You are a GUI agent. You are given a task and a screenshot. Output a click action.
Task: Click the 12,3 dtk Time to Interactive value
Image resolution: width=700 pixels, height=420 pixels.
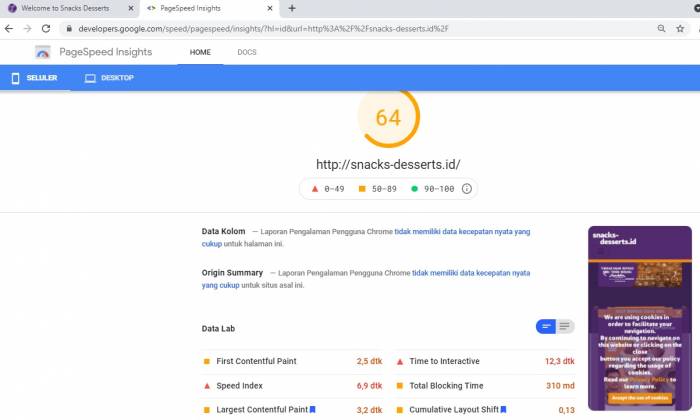click(x=559, y=361)
